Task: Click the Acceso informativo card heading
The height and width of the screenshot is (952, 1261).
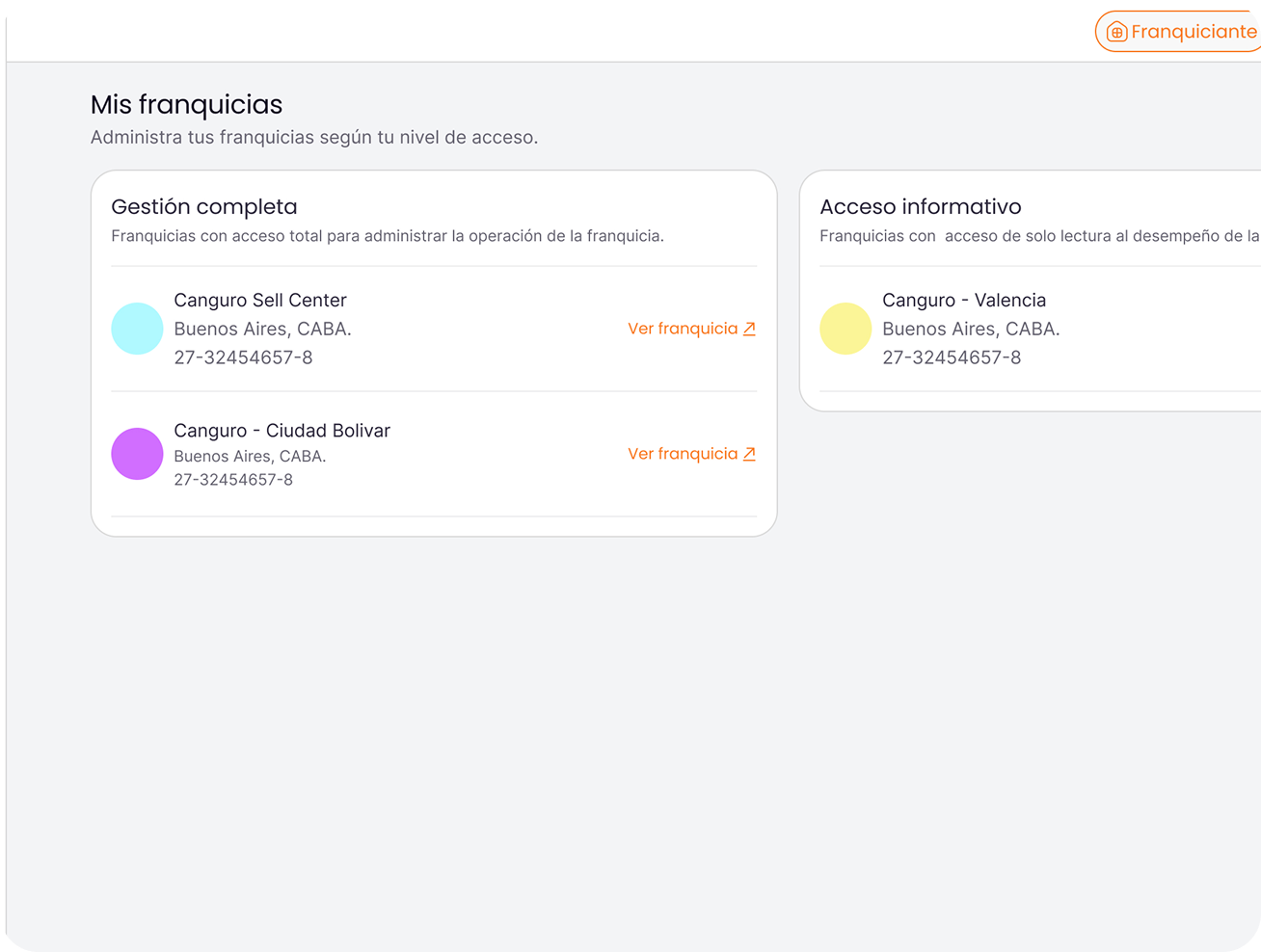Action: pos(920,207)
